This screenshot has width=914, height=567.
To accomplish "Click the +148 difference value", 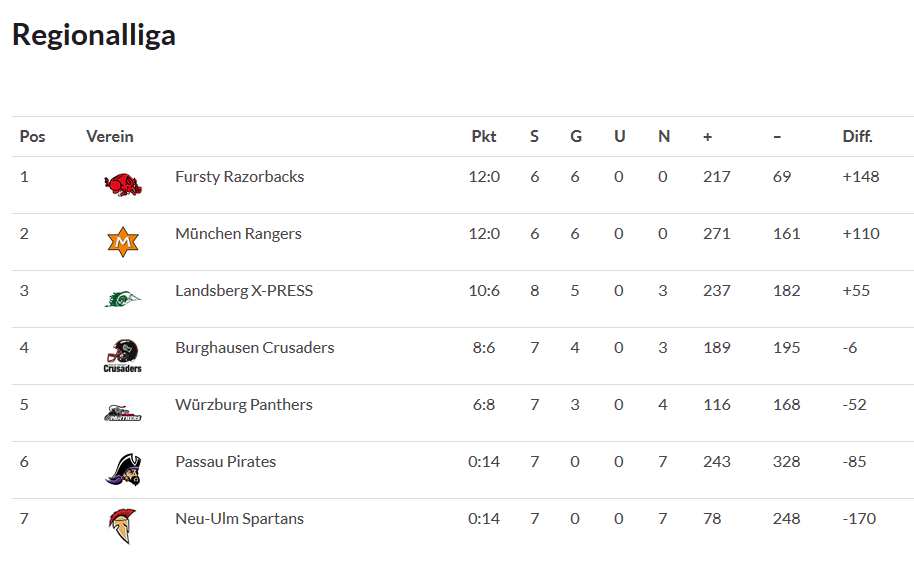I will pos(861,177).
